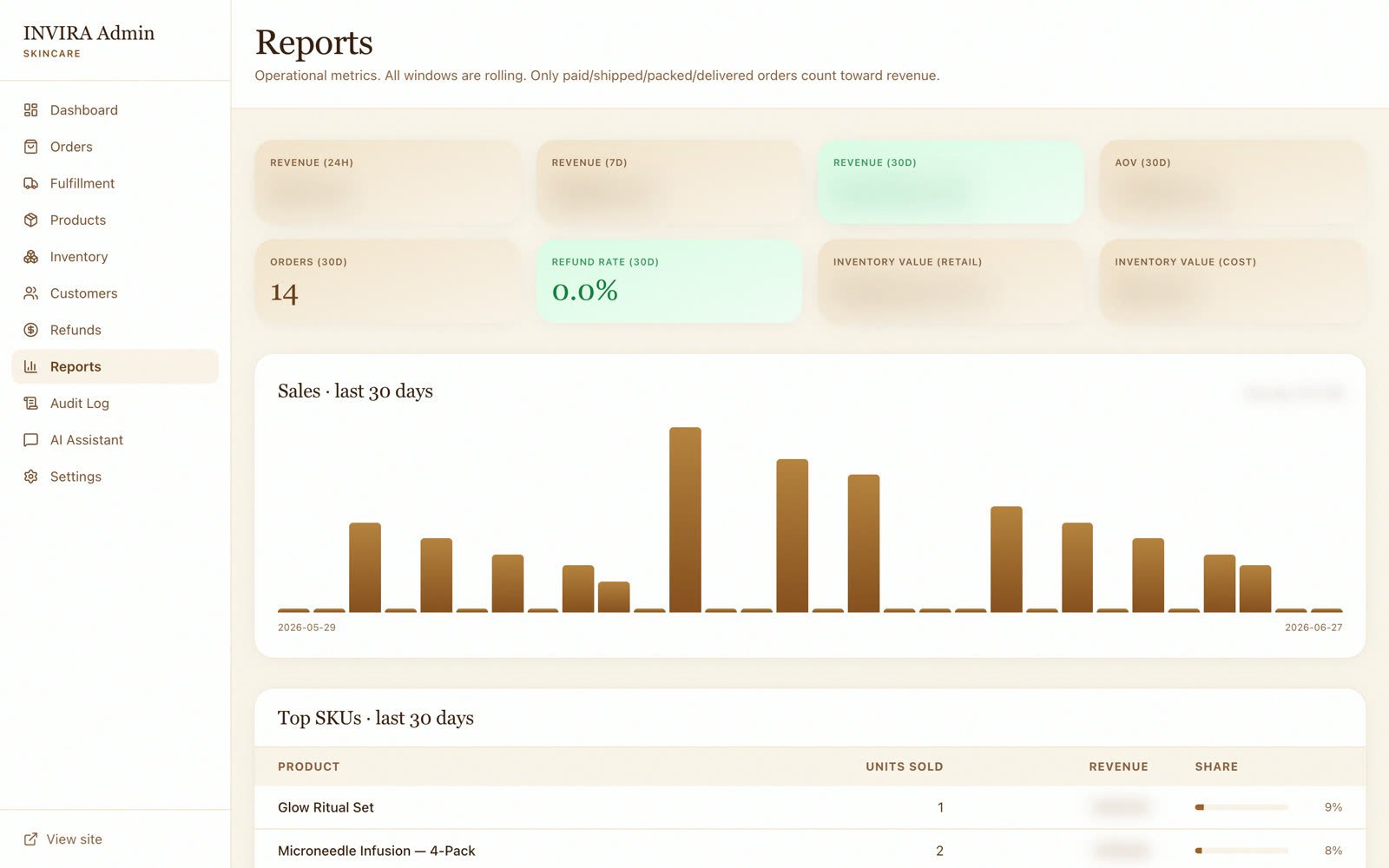This screenshot has height=868, width=1389.
Task: Click the chart start date 2026-05-29
Action: 306,628
